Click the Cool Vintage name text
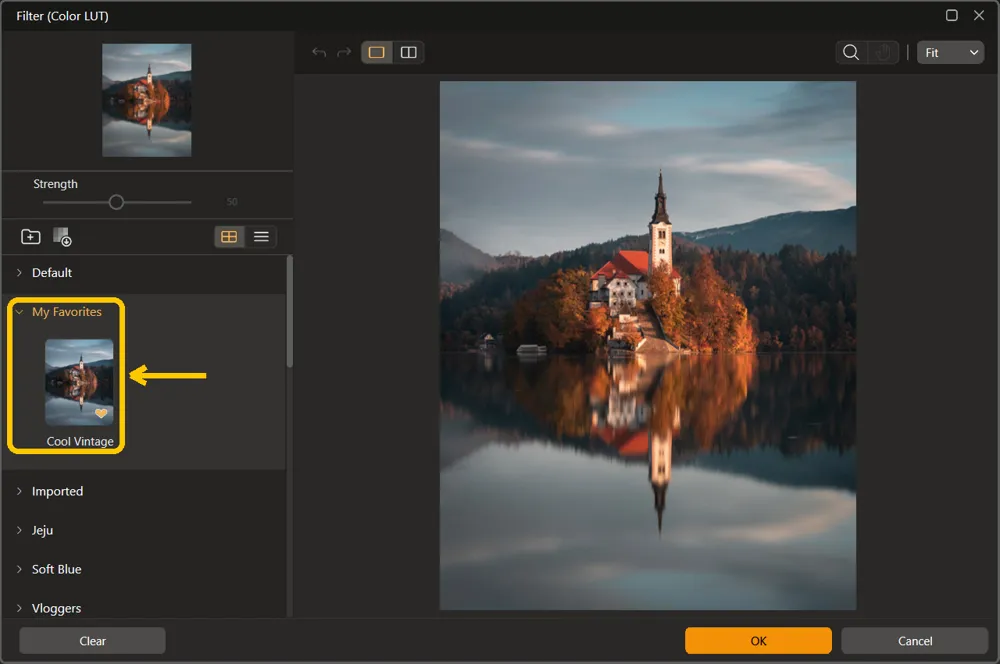 tap(80, 441)
